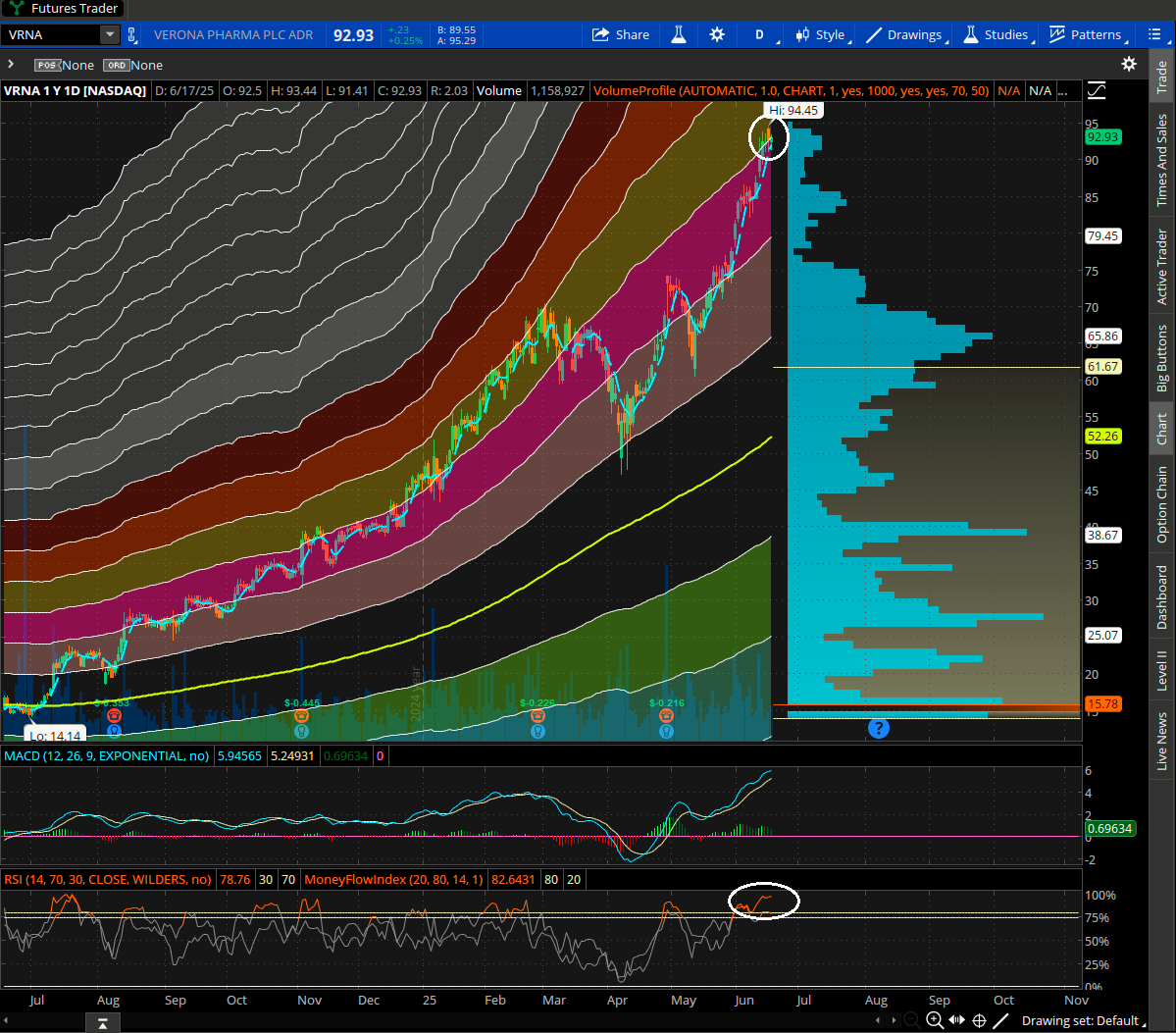This screenshot has width=1176, height=1033.
Task: Zoom in with the magnifier plus icon
Action: click(935, 1020)
